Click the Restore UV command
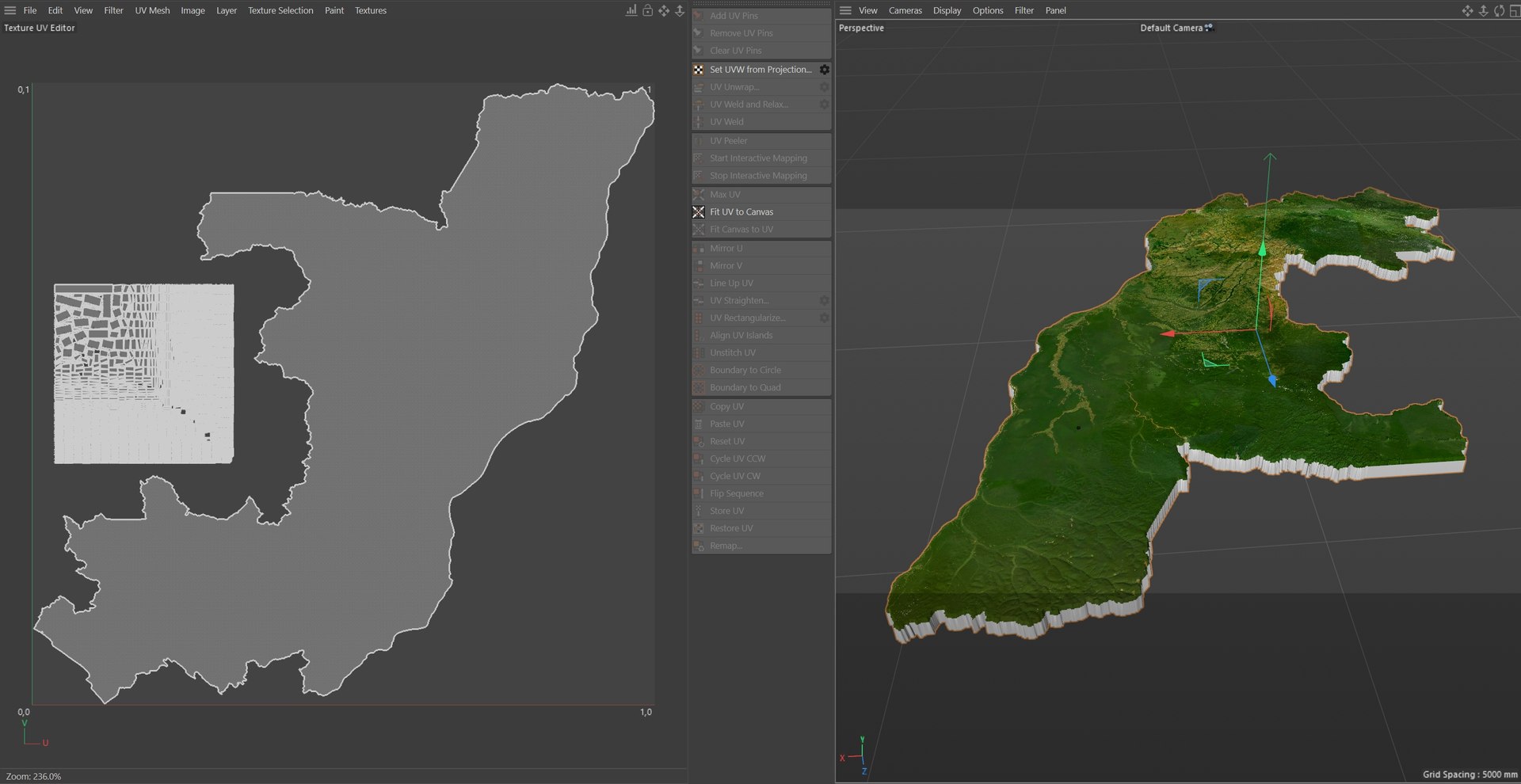Screen dimensions: 1521x784 click(x=761, y=529)
